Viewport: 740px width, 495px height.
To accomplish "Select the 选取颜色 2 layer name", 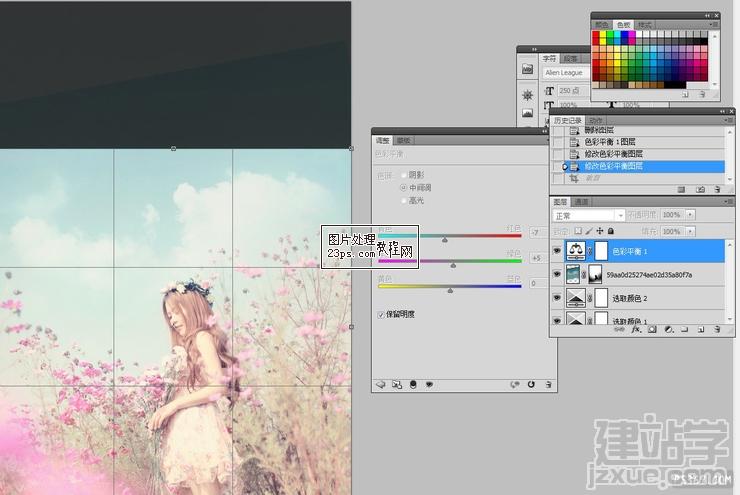I will 630,298.
